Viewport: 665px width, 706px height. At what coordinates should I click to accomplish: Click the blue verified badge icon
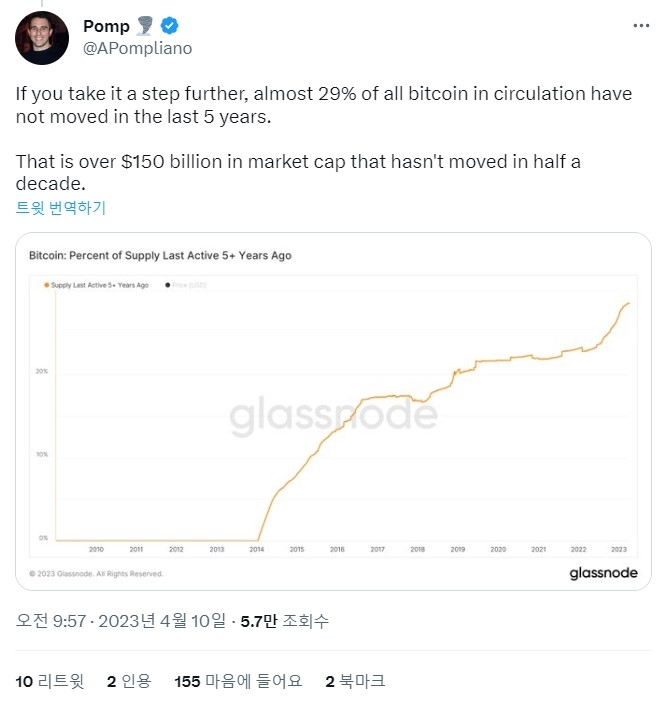(169, 26)
